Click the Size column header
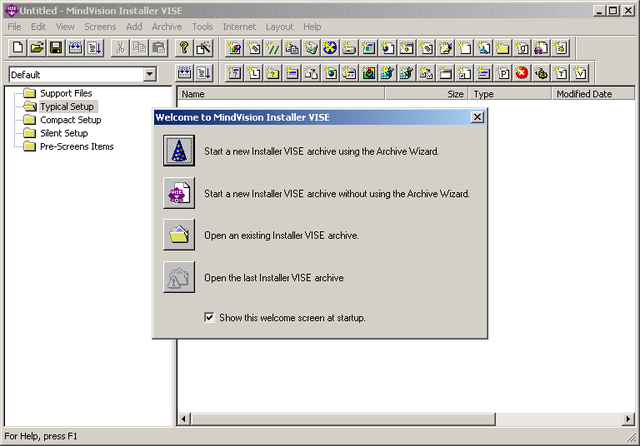The height and width of the screenshot is (446, 640). [426, 94]
